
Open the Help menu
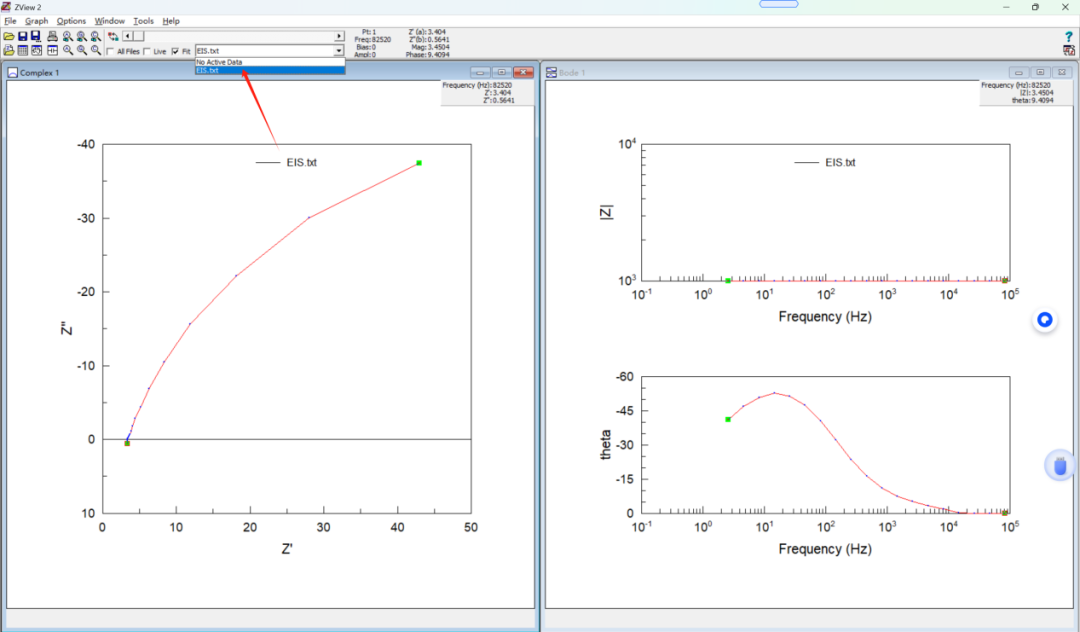(171, 21)
